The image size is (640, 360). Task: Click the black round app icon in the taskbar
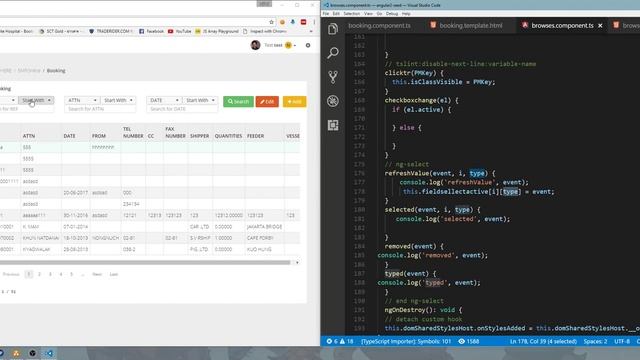pyautogui.click(x=33, y=353)
